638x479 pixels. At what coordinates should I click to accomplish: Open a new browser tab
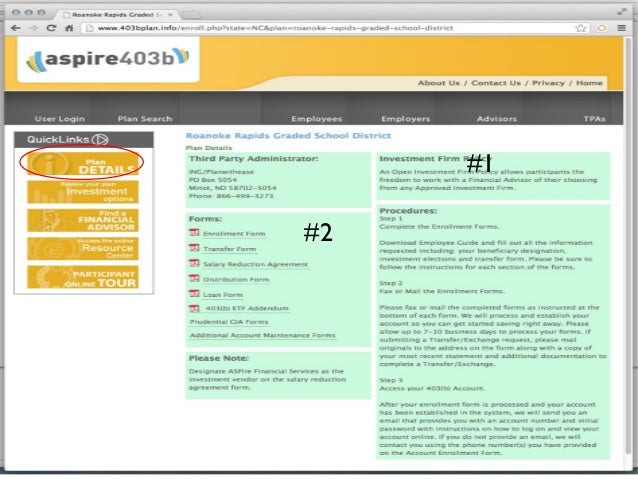(x=190, y=15)
